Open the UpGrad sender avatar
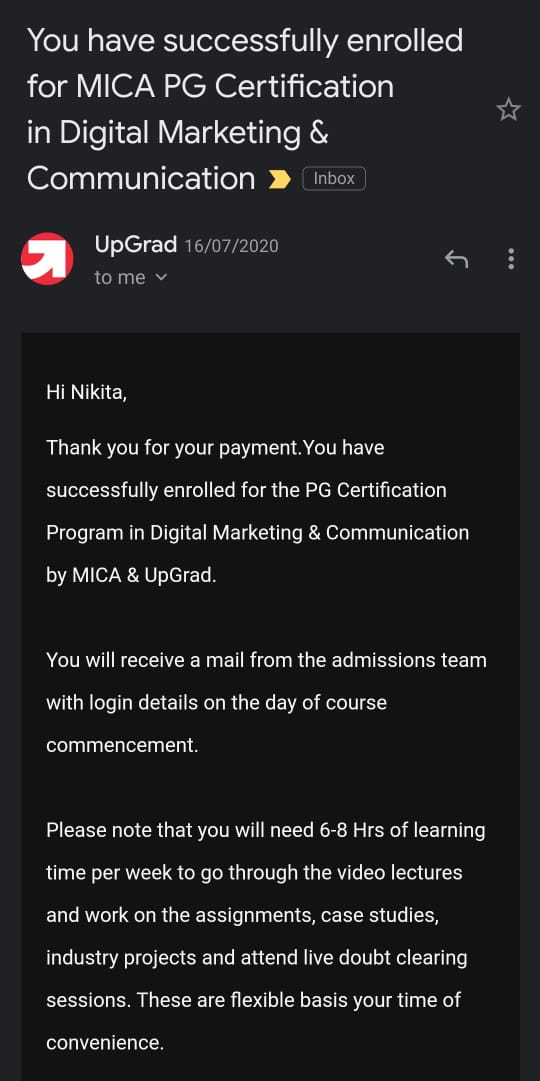The width and height of the screenshot is (540, 1081). point(48,259)
